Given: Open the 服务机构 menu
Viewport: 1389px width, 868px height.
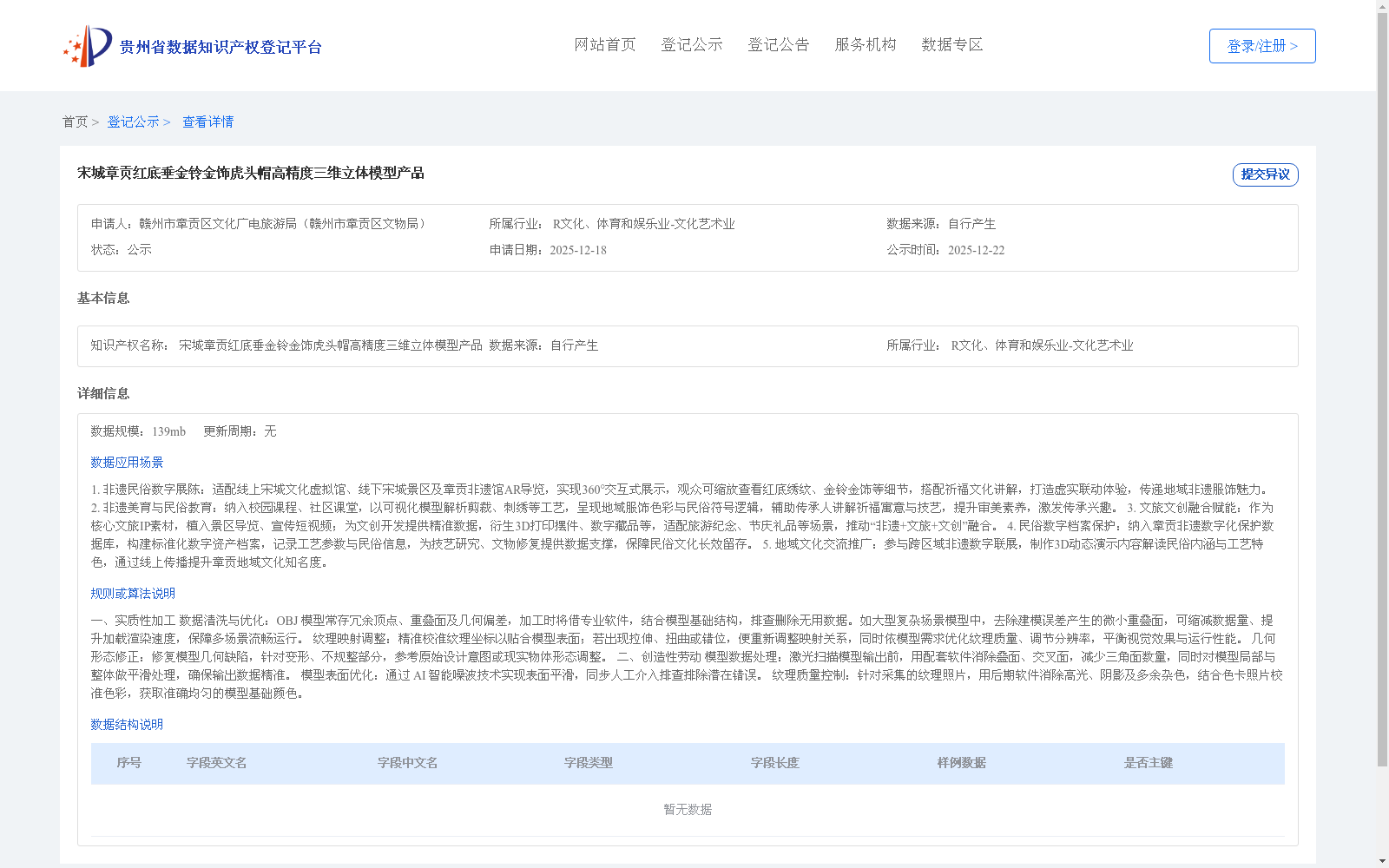Looking at the screenshot, I should coord(866,45).
